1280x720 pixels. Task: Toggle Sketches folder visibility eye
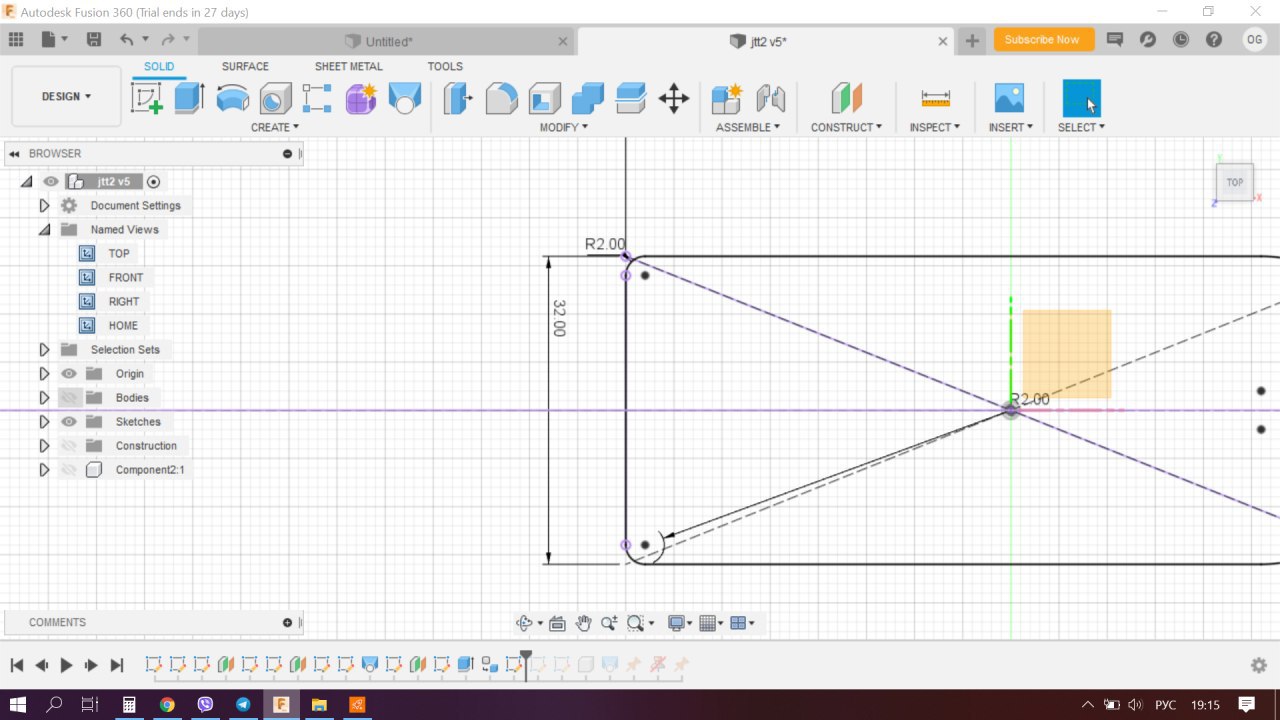tap(69, 422)
